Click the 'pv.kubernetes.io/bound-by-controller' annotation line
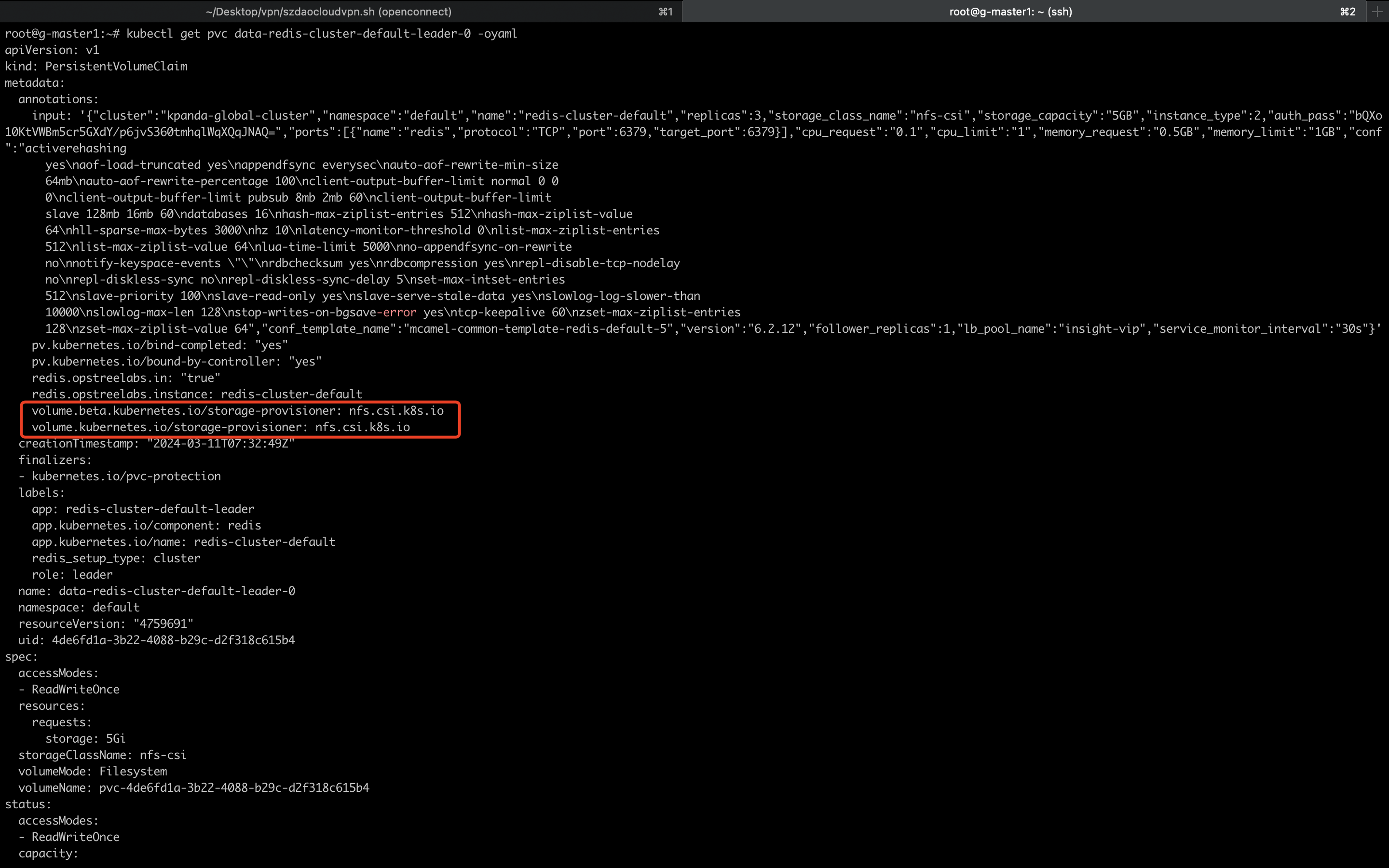This screenshot has width=1389, height=868. pyautogui.click(x=177, y=362)
